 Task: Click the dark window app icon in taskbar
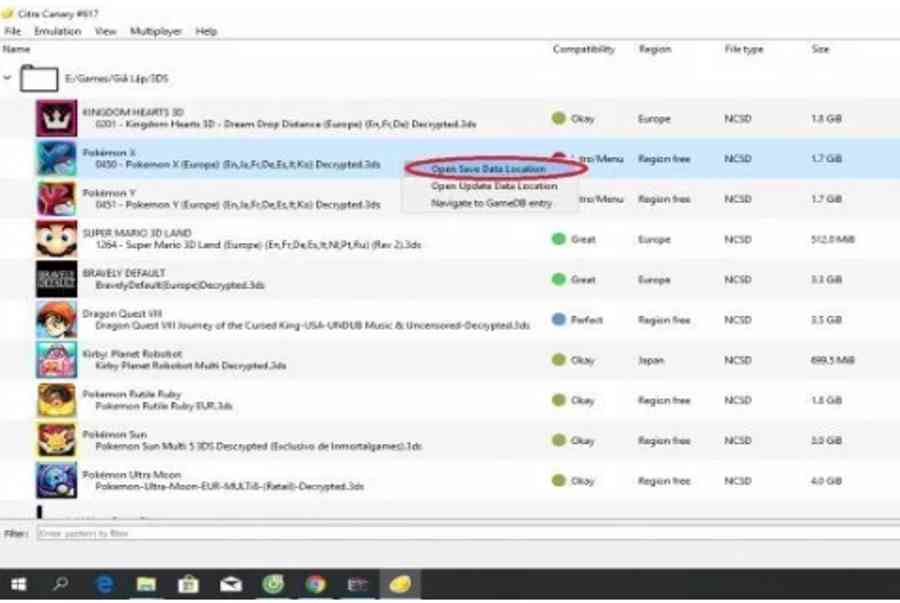click(x=358, y=584)
